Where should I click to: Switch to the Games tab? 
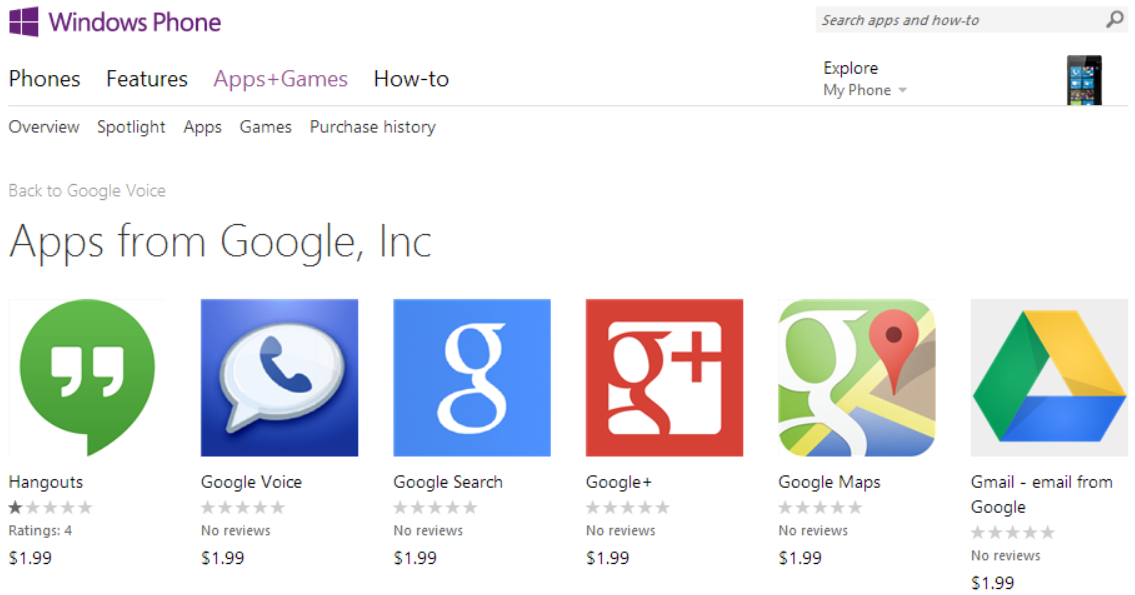[265, 127]
